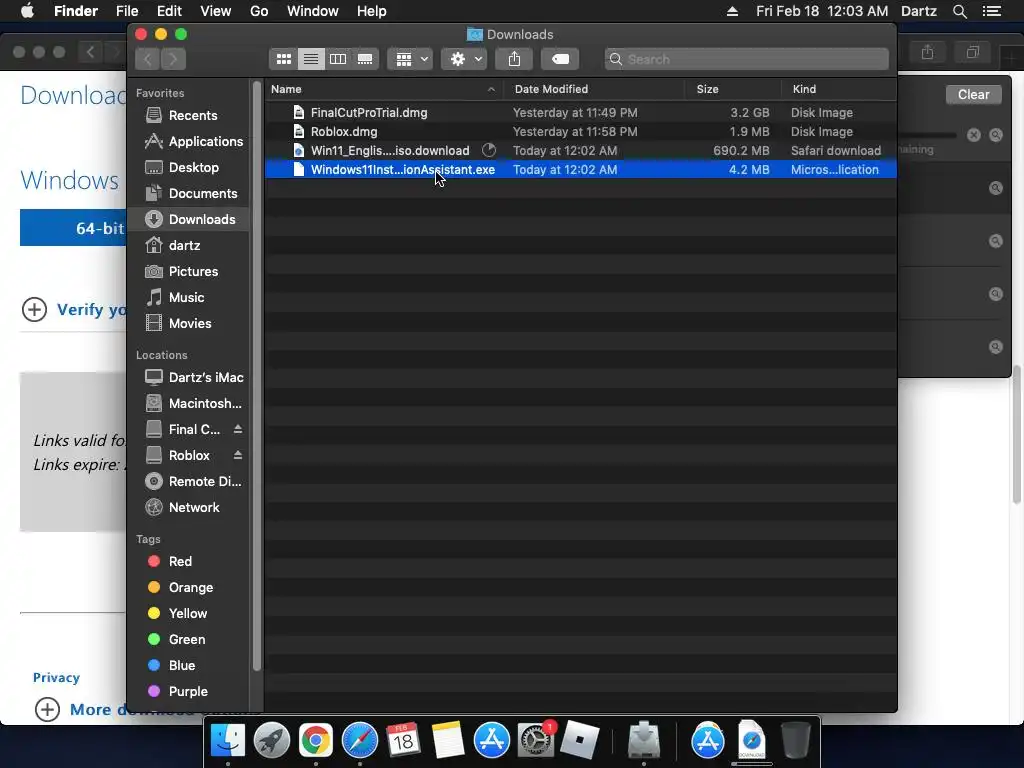Select Windows11Inst...ionAssistant.exe file
This screenshot has width=1024, height=768.
click(x=581, y=170)
